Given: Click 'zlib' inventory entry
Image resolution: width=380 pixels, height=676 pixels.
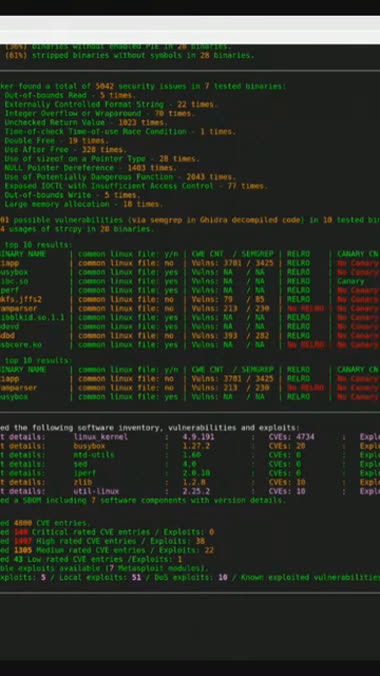Looking at the screenshot, I should (x=82, y=482).
